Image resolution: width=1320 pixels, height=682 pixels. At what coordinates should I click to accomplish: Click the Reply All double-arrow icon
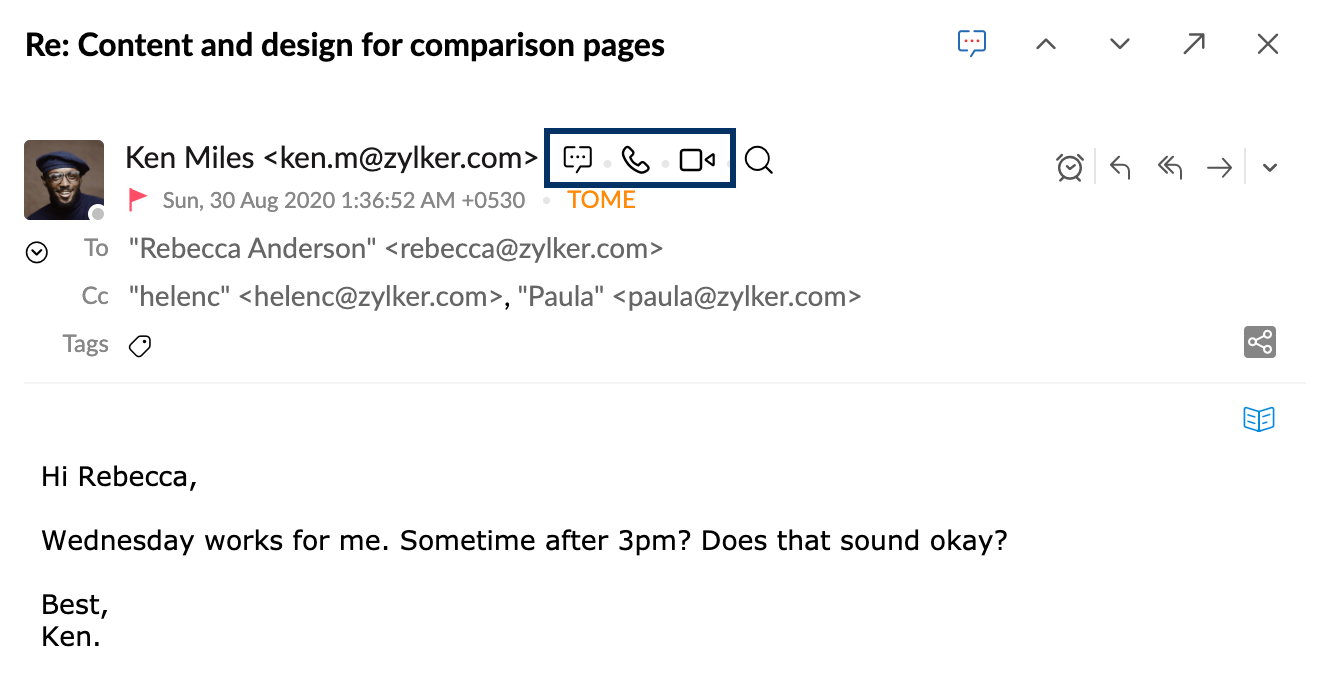point(1170,168)
